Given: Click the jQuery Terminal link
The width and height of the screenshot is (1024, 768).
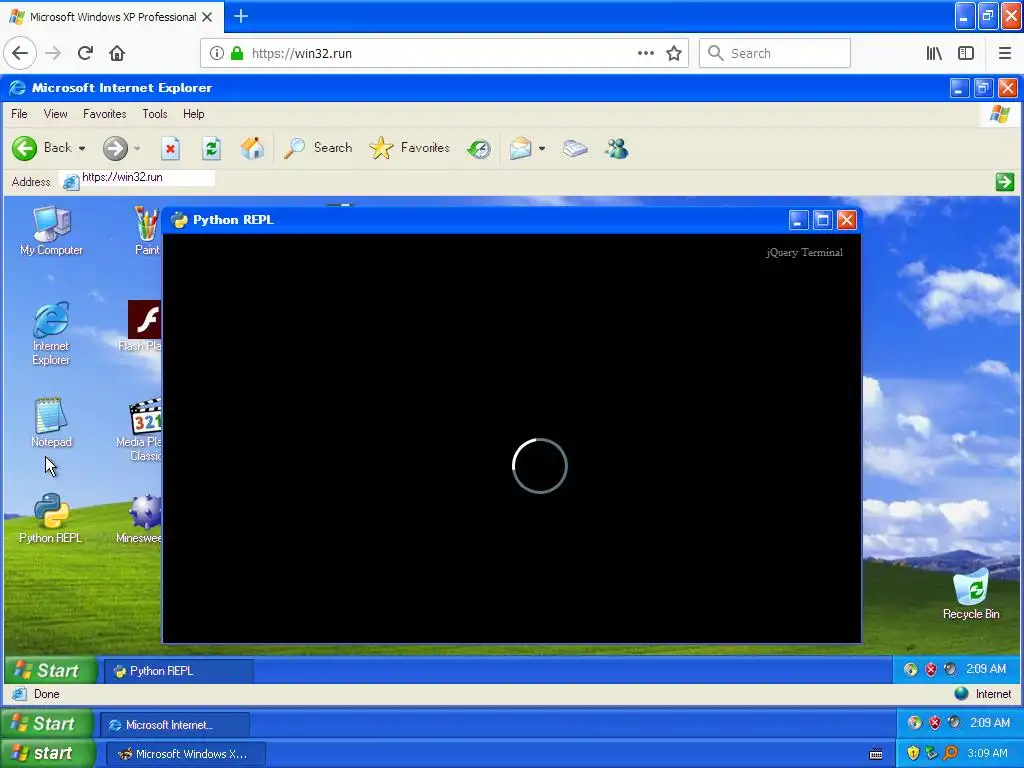Looking at the screenshot, I should (804, 252).
